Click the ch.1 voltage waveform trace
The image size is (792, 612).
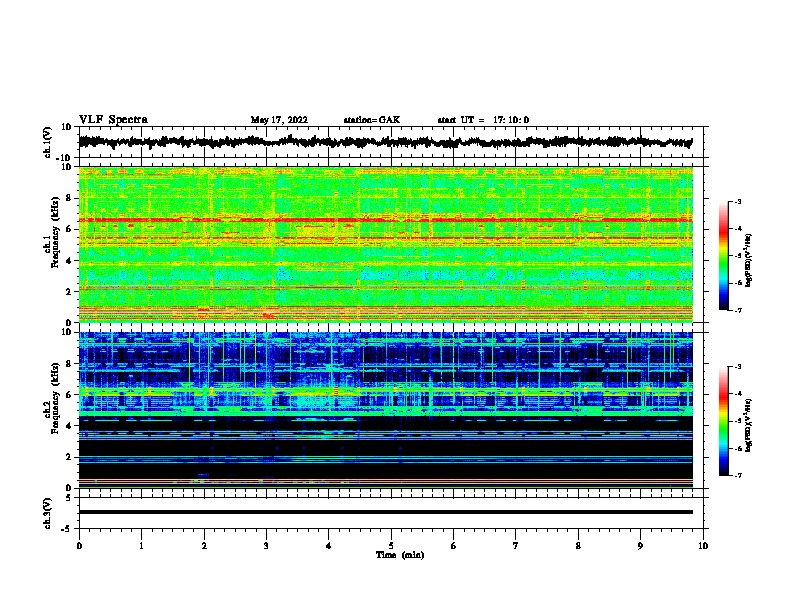click(x=385, y=142)
